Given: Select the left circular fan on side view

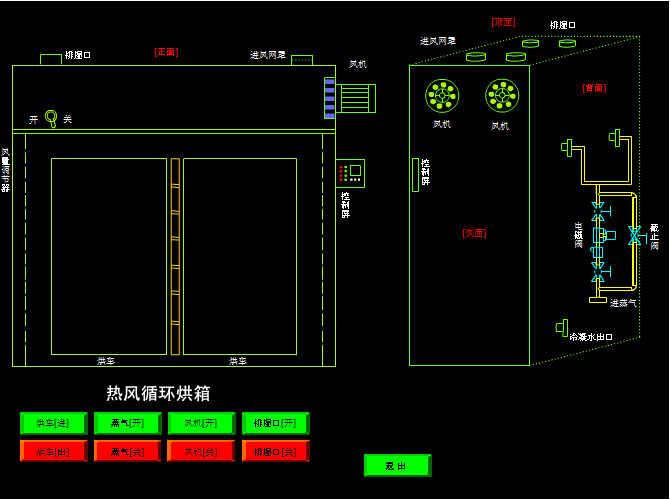Looking at the screenshot, I should (442, 96).
